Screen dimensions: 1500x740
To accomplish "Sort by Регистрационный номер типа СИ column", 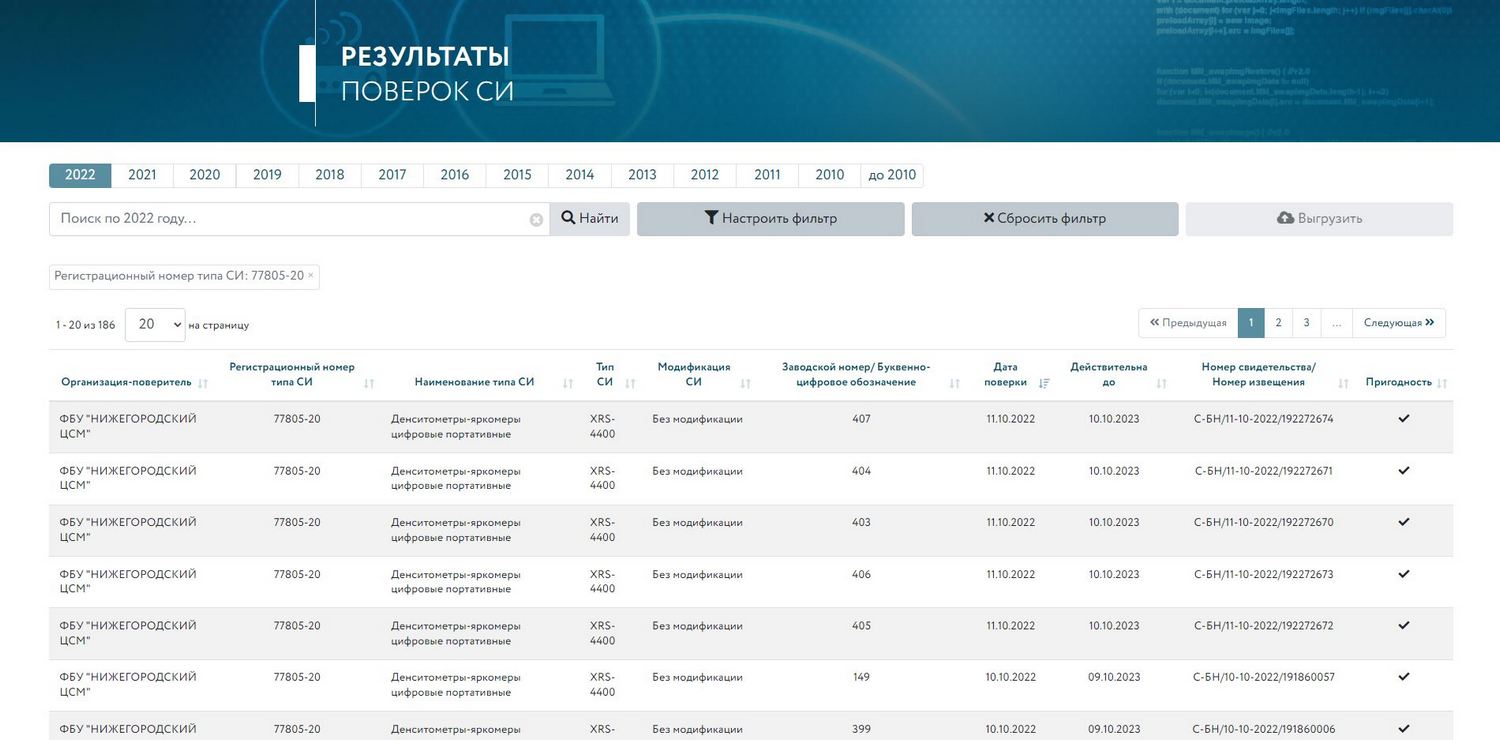I will coord(369,384).
